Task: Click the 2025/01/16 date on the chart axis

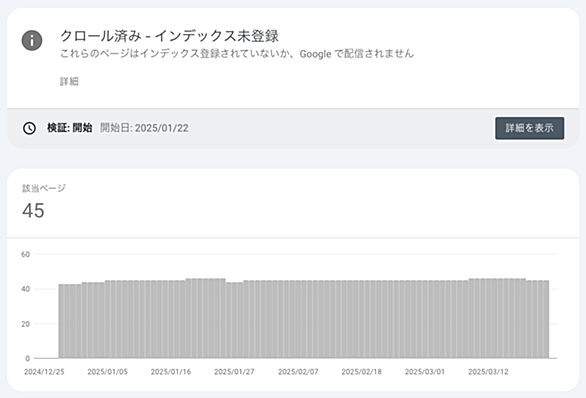Action: (x=171, y=372)
